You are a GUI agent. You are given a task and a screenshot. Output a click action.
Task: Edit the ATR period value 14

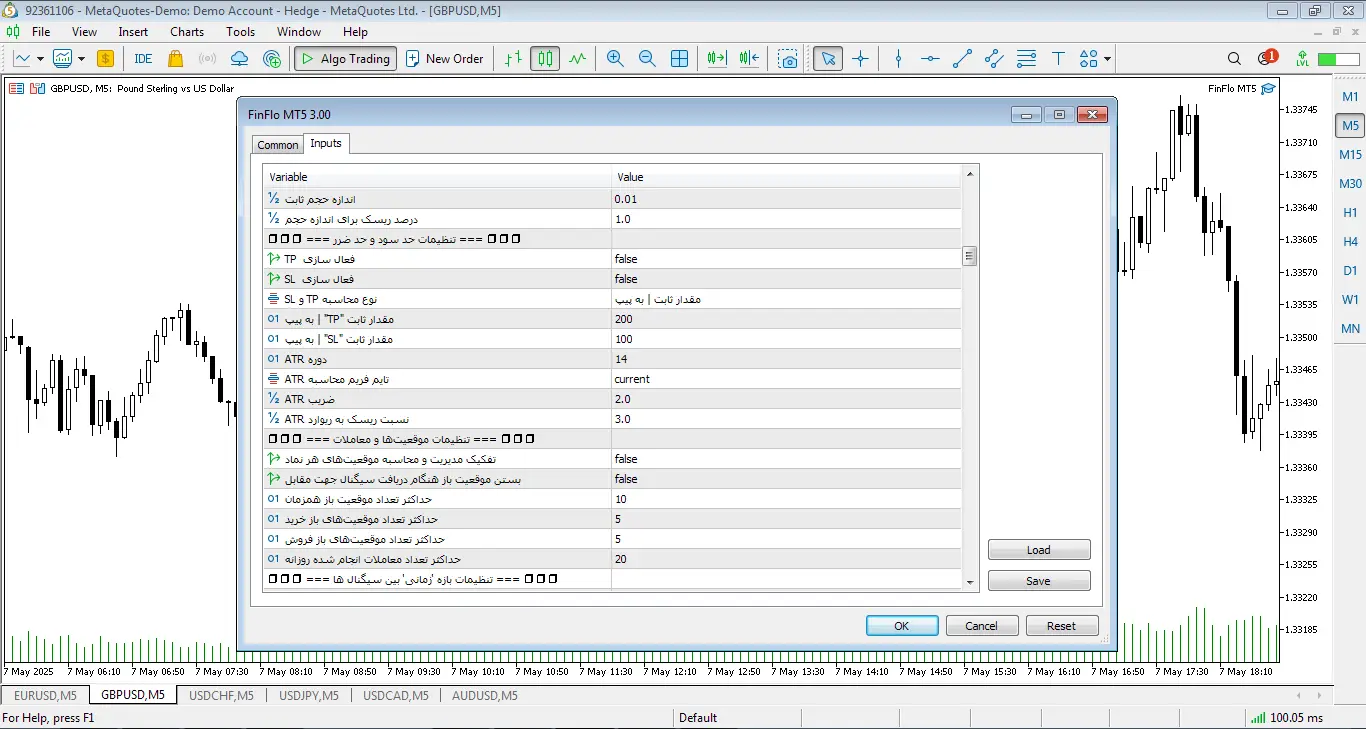tap(786, 359)
